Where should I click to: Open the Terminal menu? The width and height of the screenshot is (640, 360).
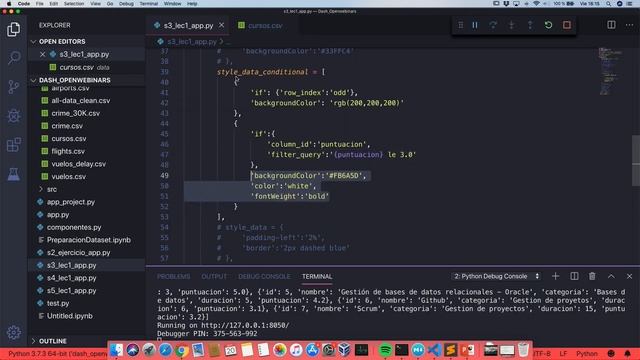click(149, 4)
